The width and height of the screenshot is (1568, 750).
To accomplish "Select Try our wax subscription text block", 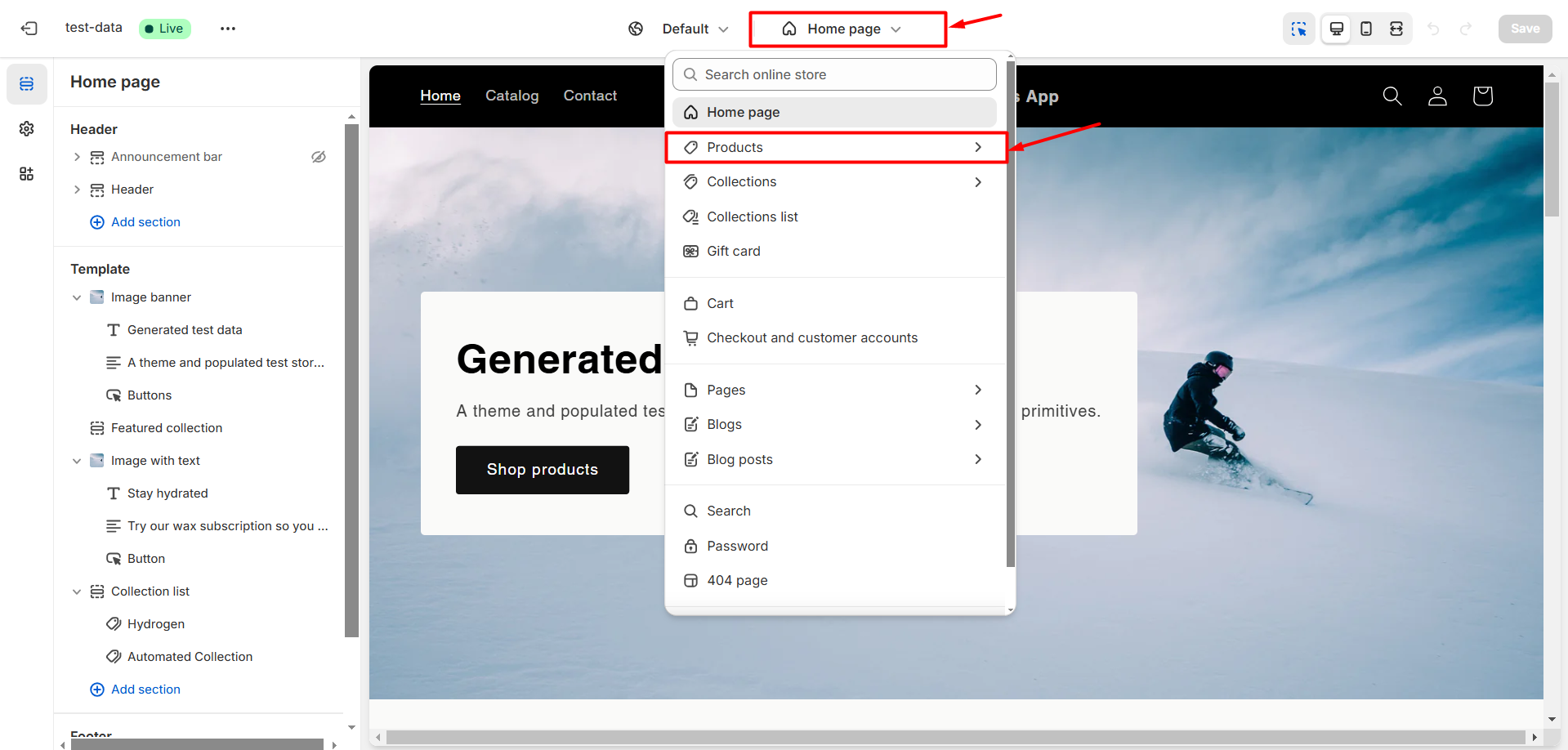I will pos(227,526).
